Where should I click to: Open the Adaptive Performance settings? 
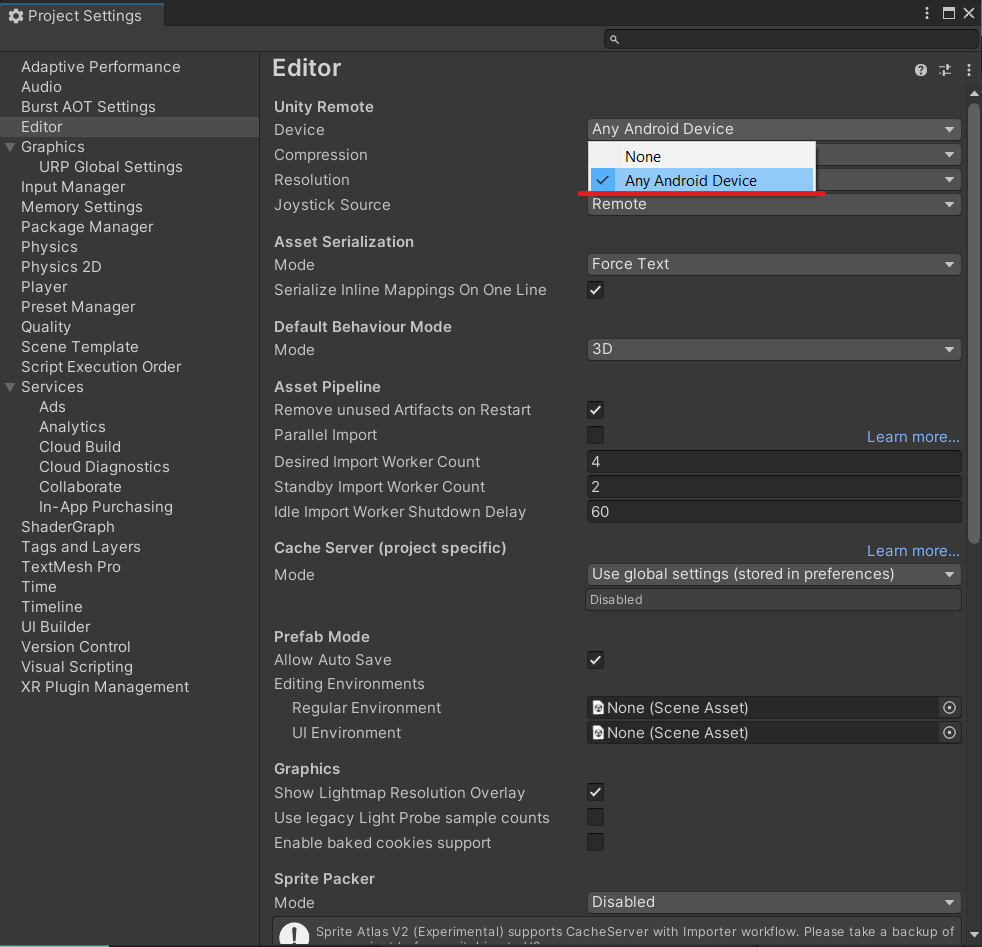point(101,67)
